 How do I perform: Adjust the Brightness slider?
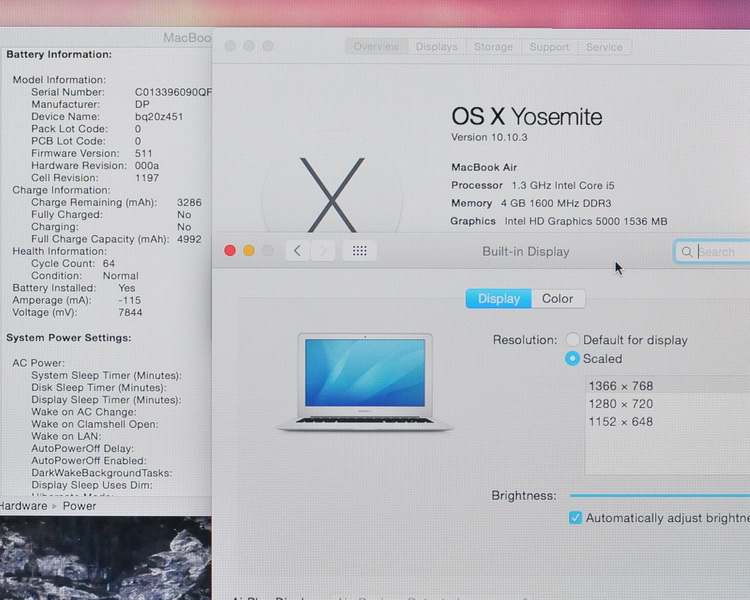coord(660,496)
